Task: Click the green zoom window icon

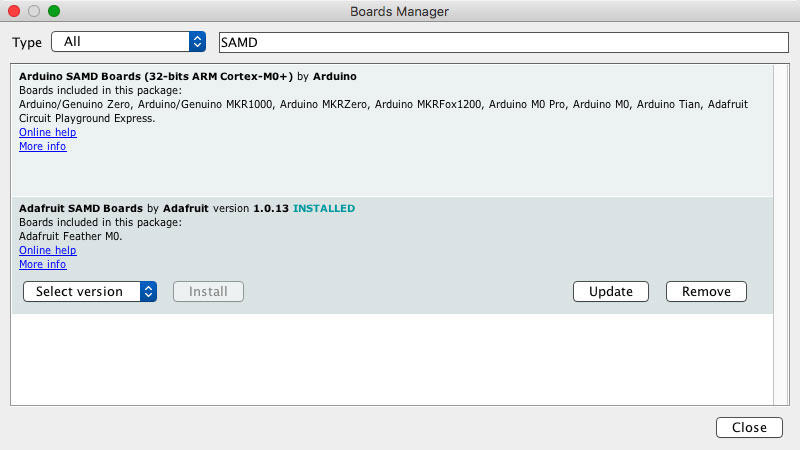Action: [54, 12]
